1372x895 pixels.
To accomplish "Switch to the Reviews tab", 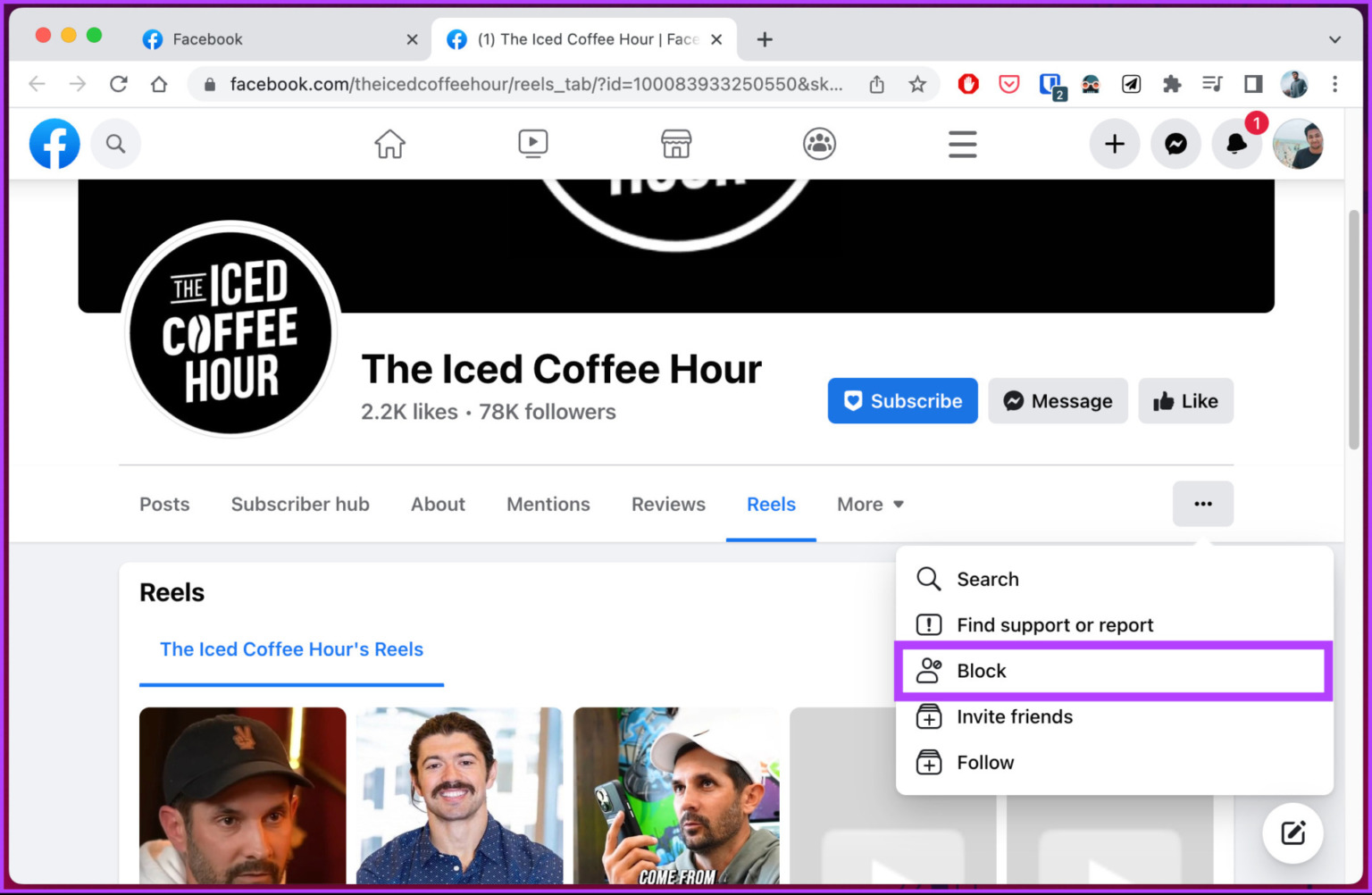I will [x=668, y=504].
